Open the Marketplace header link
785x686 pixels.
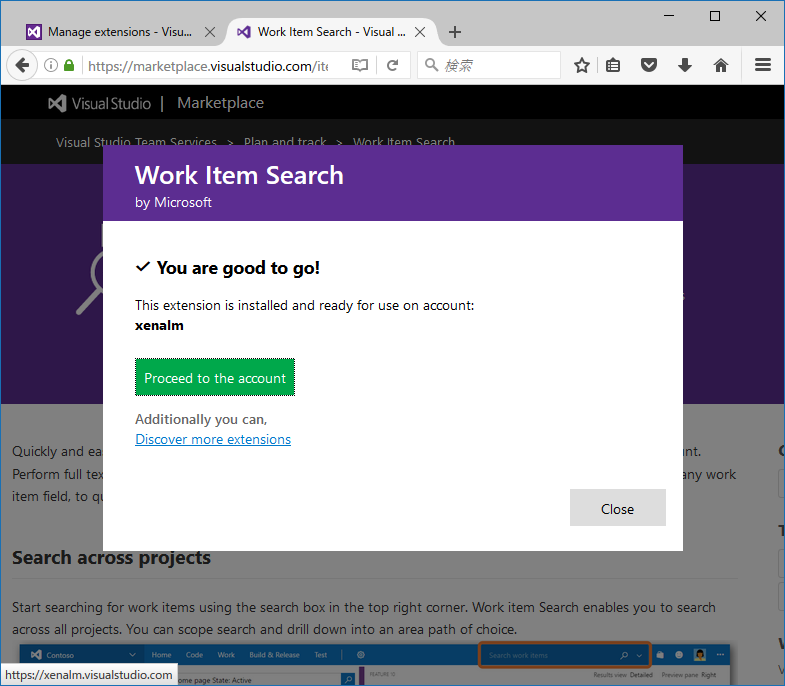(220, 103)
